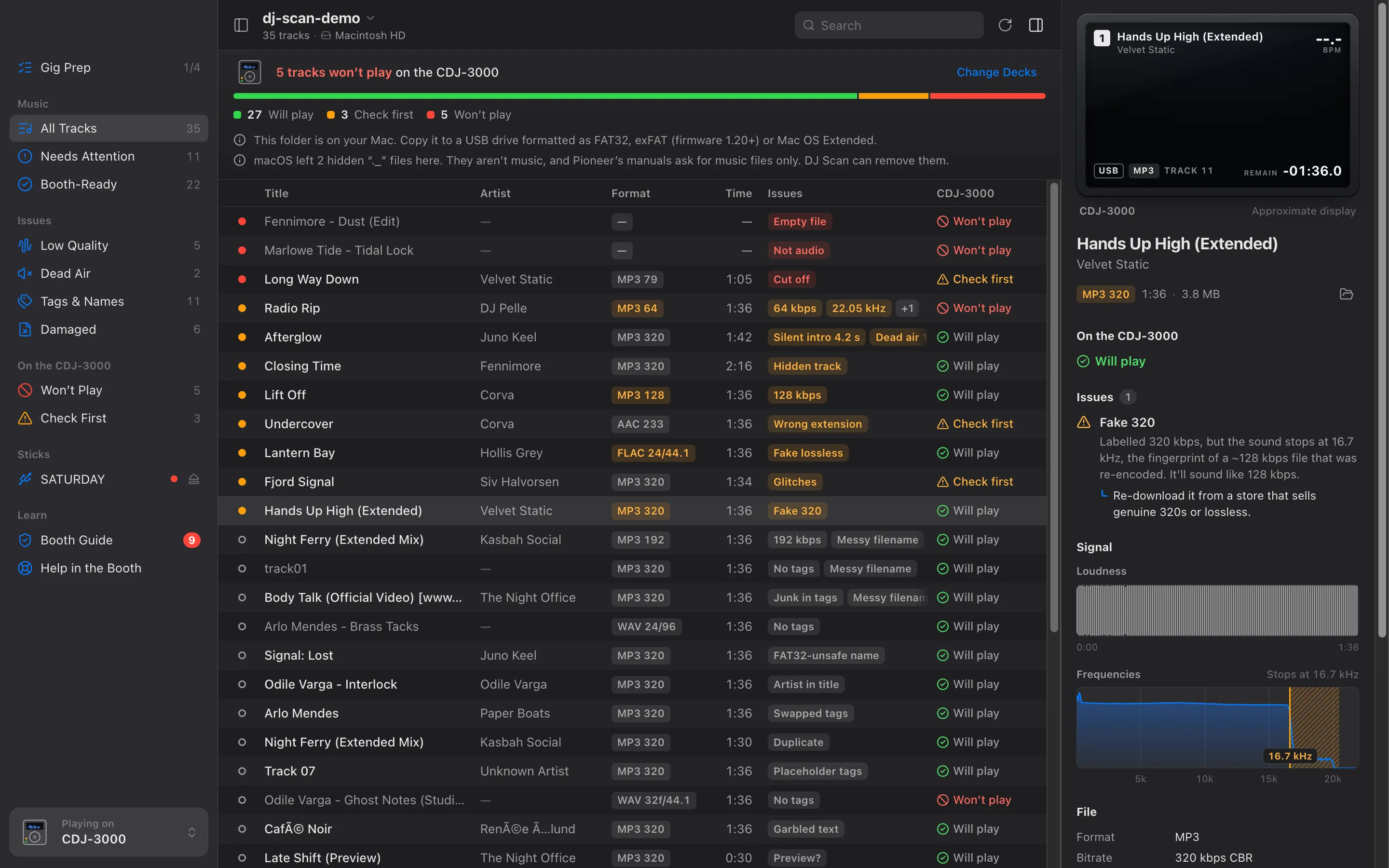Screen dimensions: 1389x868
Task: Open the Booth Guide
Action: [x=109, y=540]
